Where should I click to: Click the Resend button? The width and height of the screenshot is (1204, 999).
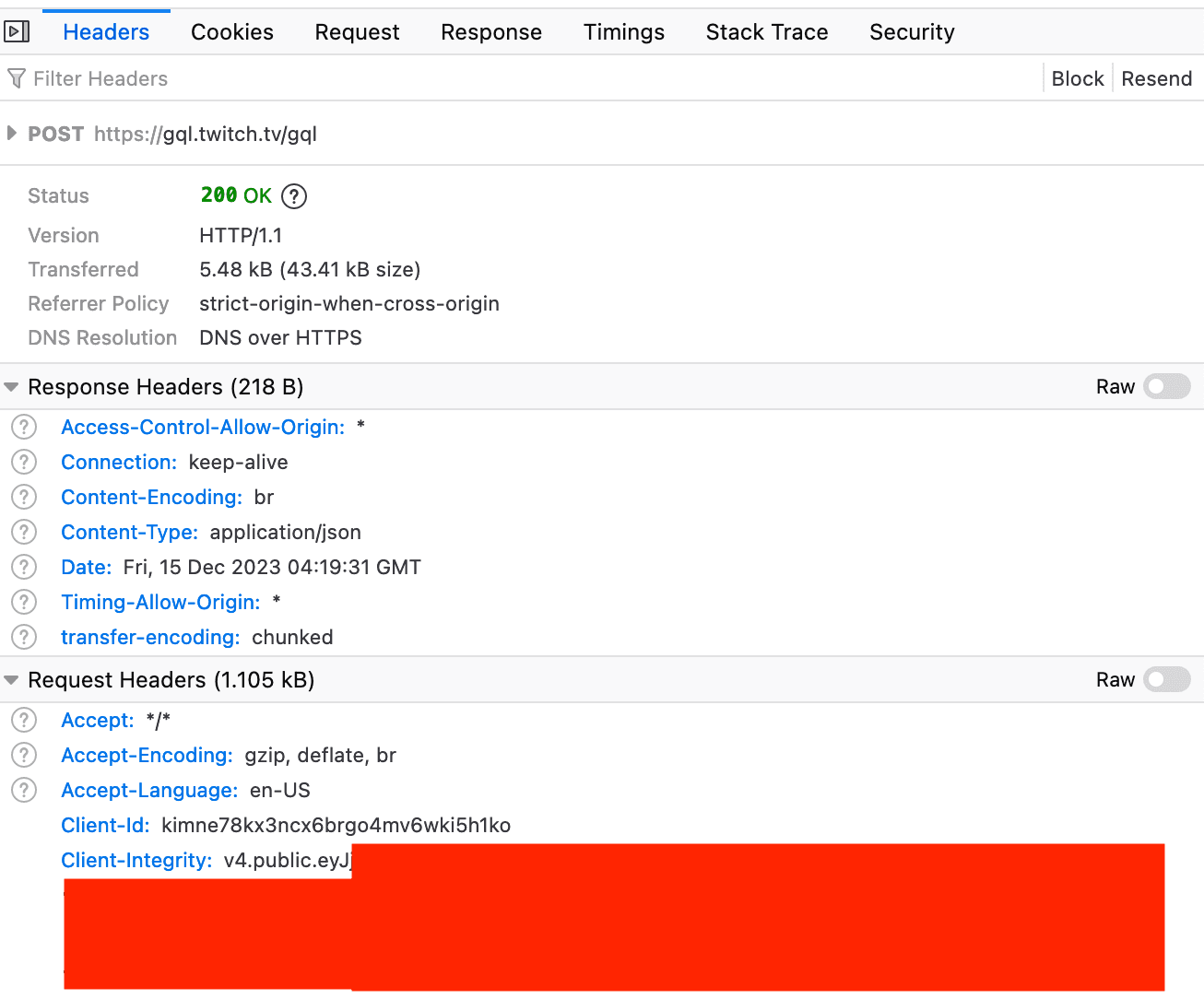coord(1156,79)
